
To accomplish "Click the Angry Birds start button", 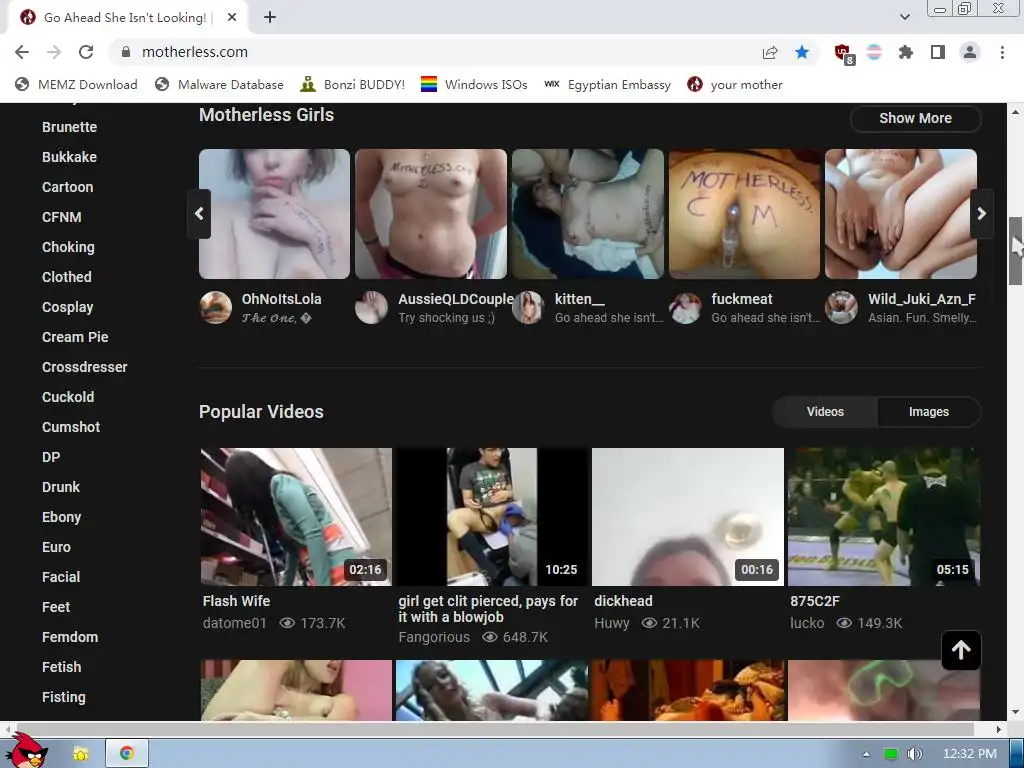I will (x=29, y=752).
